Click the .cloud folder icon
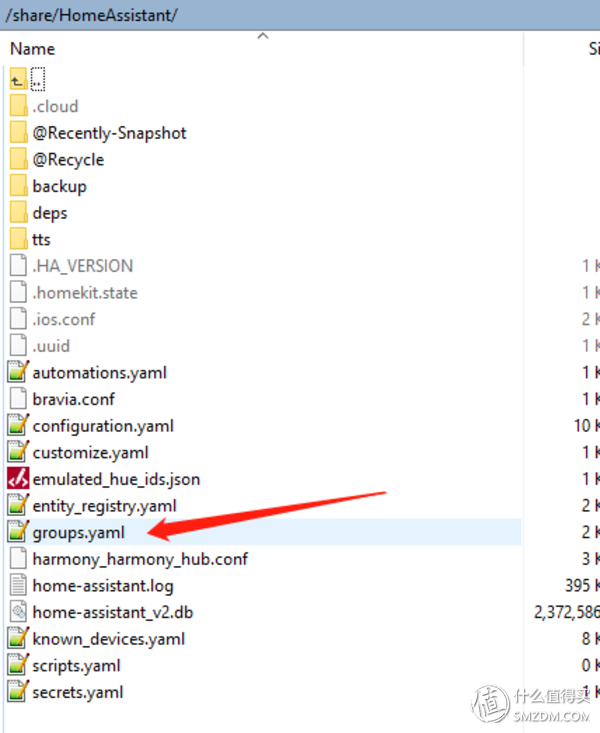 19,106
